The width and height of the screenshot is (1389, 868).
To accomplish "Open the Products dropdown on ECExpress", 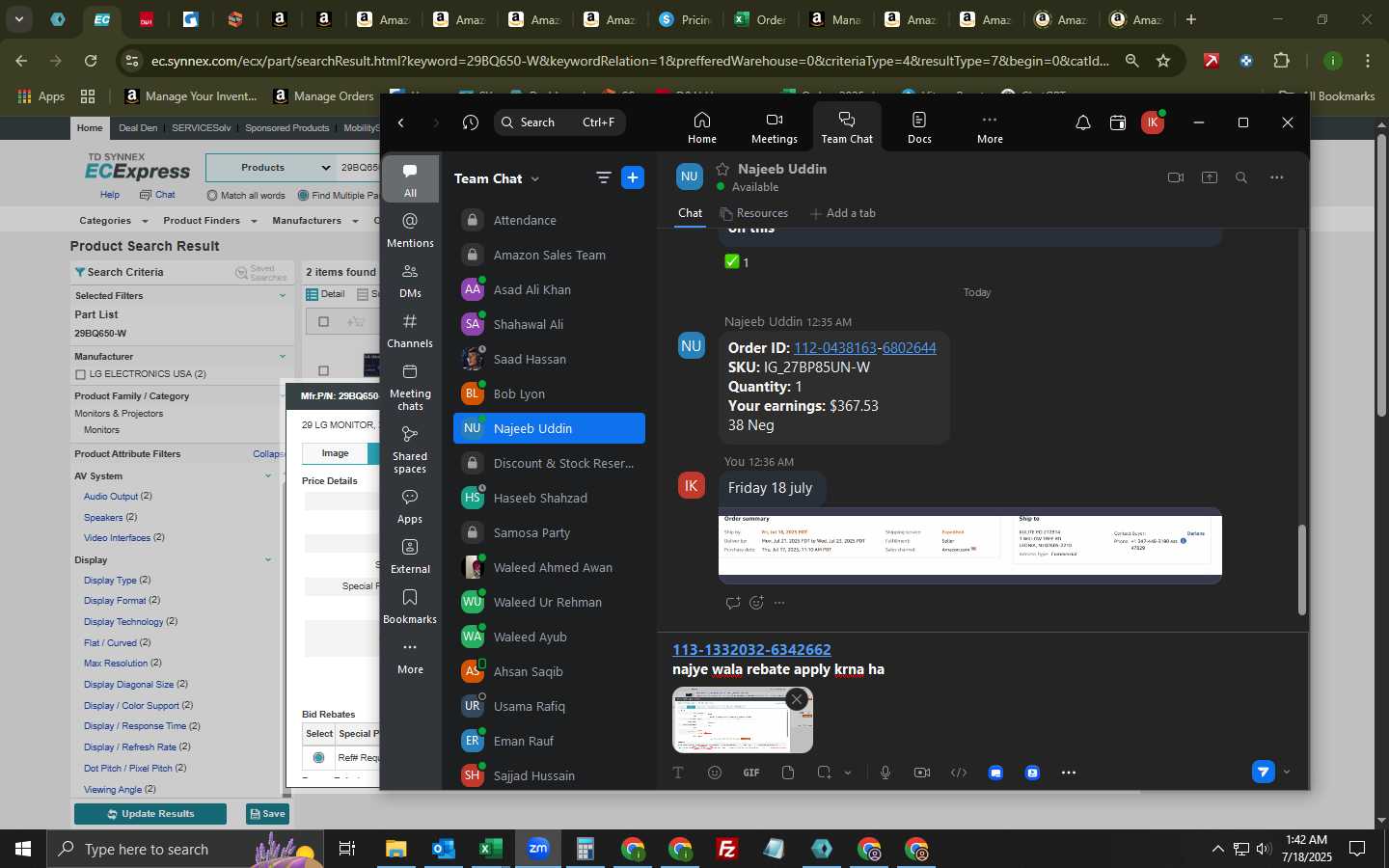I will (x=271, y=167).
